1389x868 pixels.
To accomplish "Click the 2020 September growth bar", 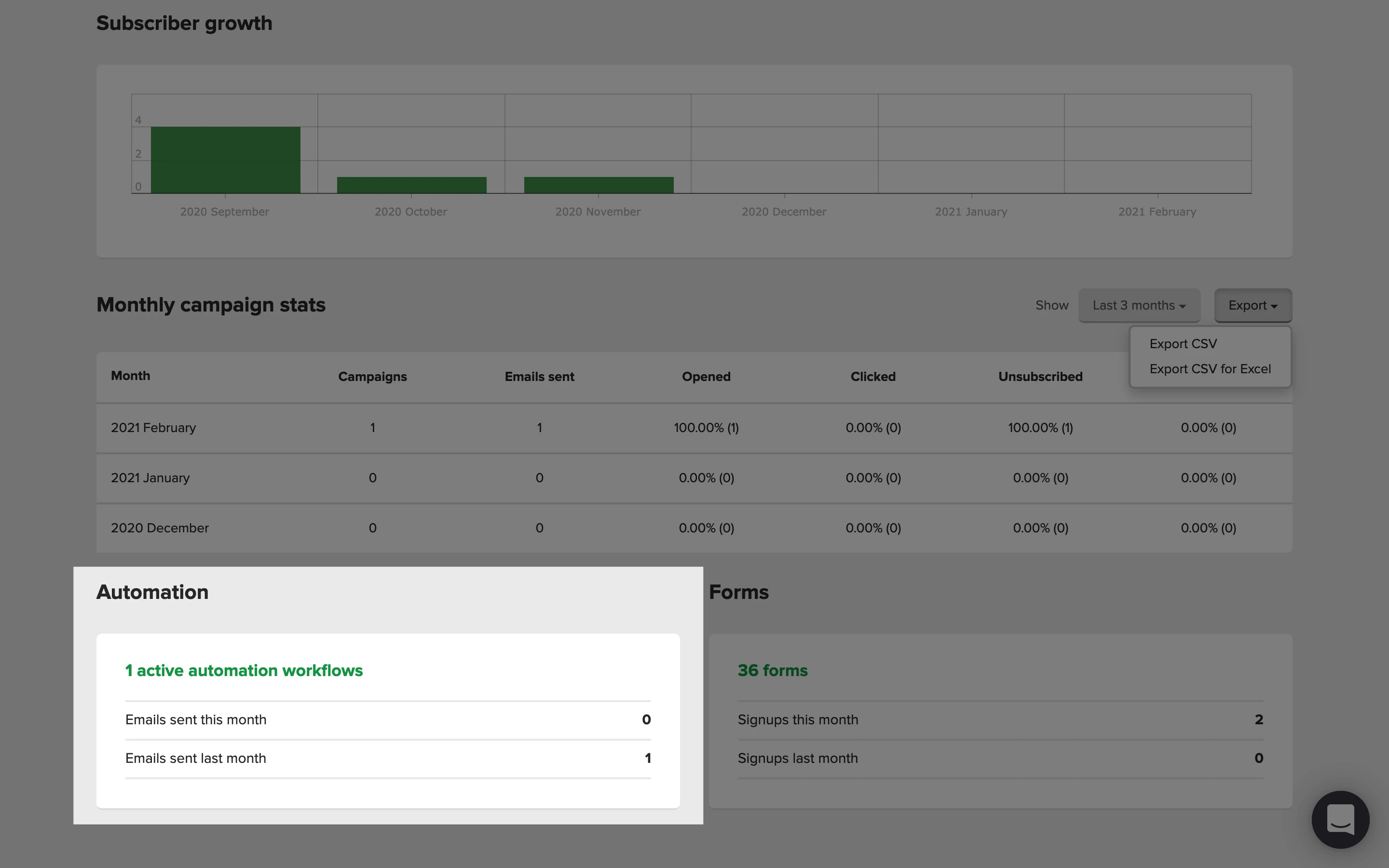I will tap(225, 160).
